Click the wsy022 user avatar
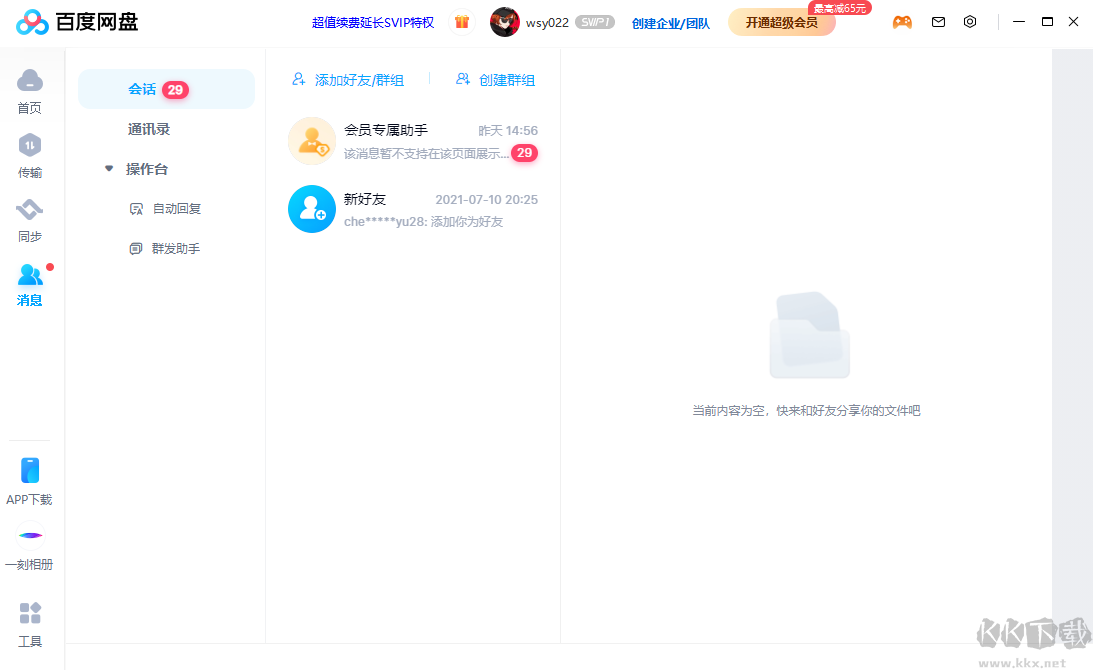 [505, 21]
